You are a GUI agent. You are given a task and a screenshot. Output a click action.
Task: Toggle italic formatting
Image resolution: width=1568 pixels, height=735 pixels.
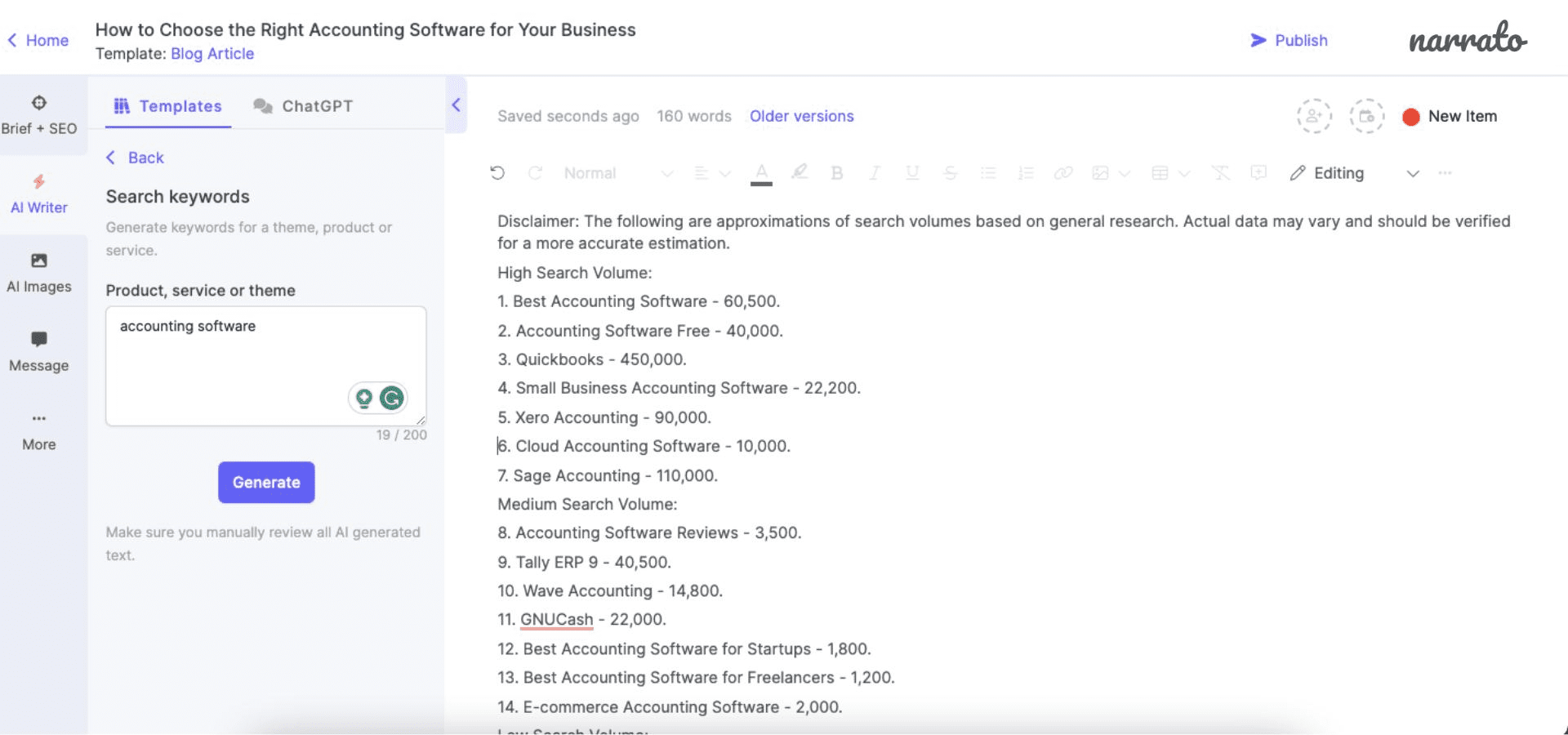click(875, 173)
